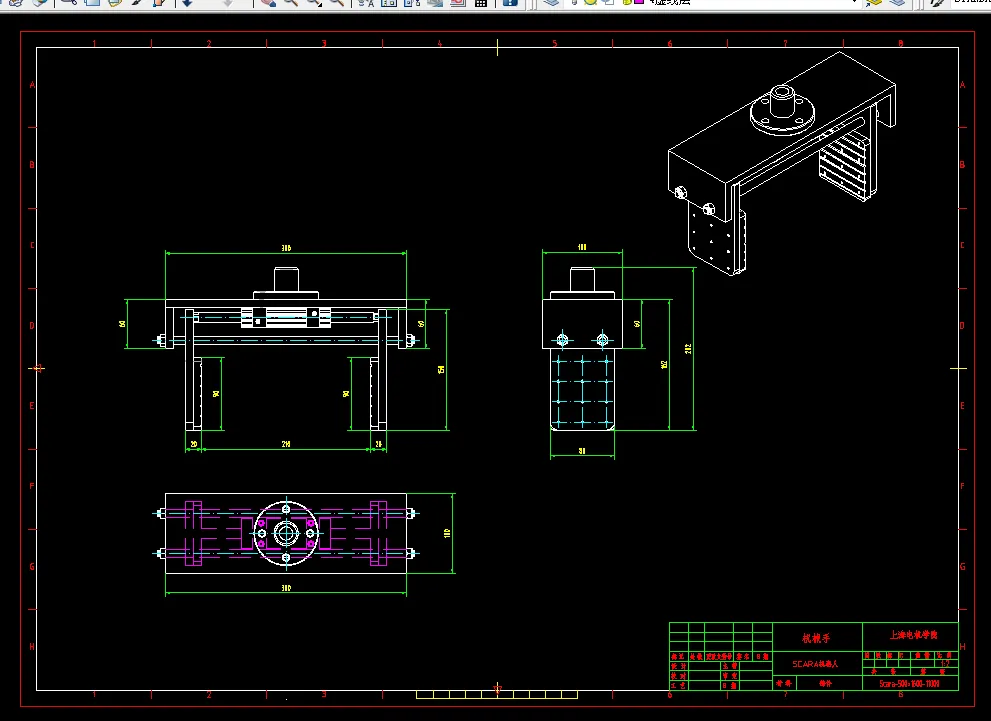Select the 310 dimension above the front view
The image size is (991, 721).
[286, 248]
